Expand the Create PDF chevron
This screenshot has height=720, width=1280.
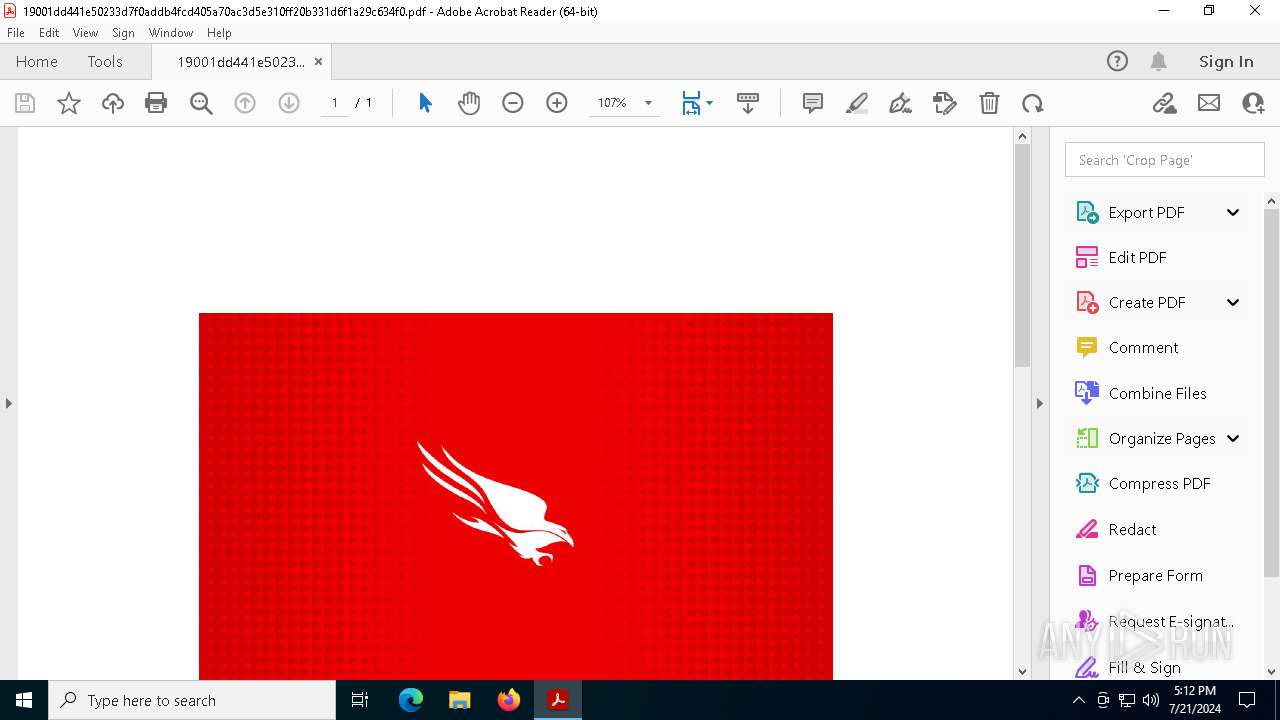point(1233,302)
